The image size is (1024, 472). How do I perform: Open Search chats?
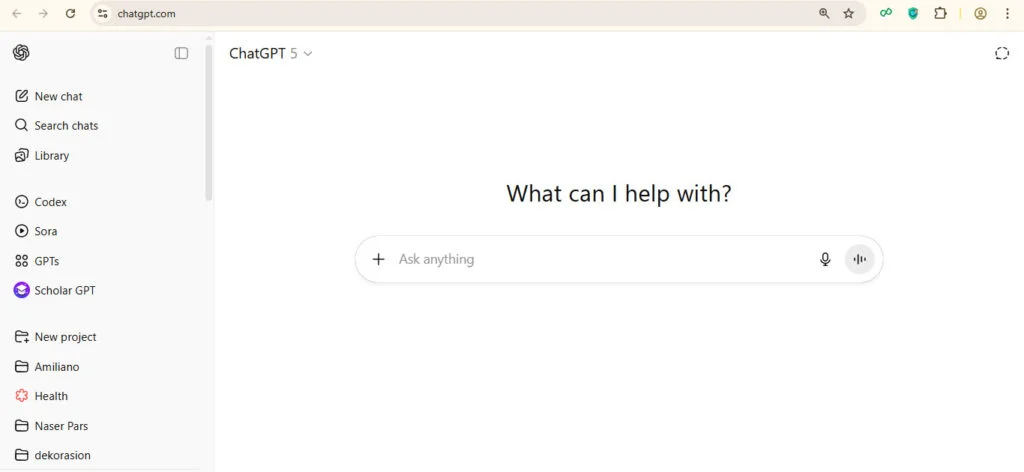(x=66, y=126)
